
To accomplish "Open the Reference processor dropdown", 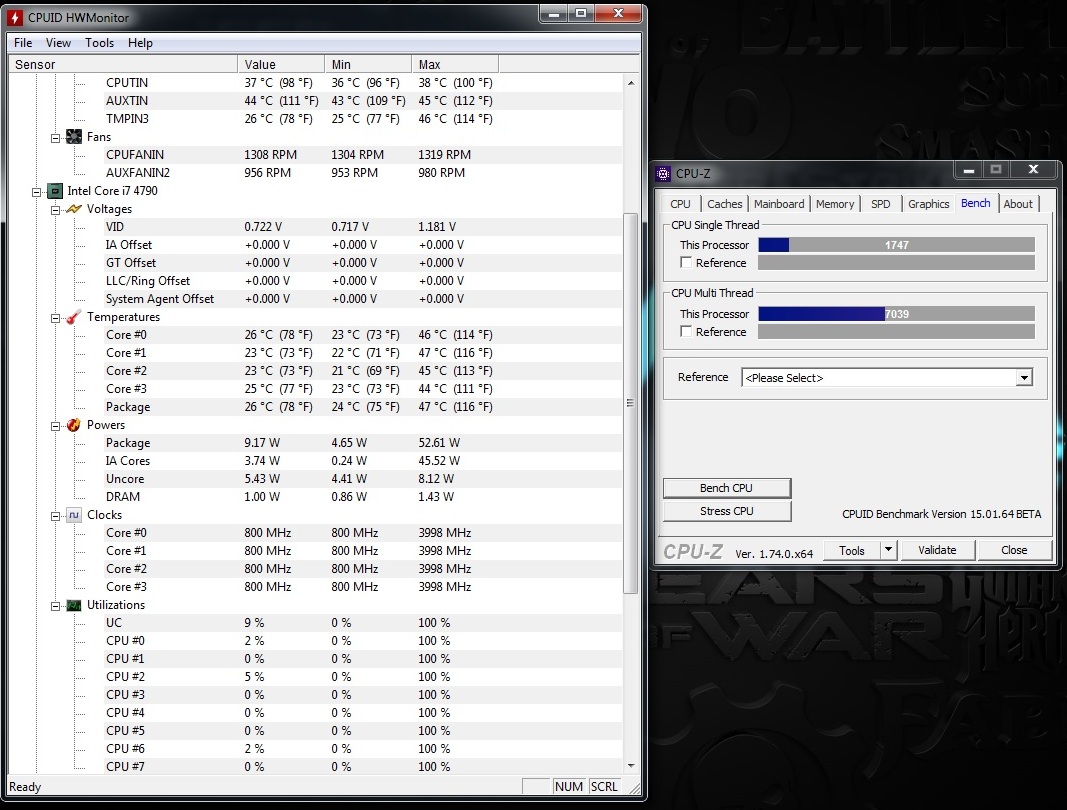I will click(x=1023, y=378).
